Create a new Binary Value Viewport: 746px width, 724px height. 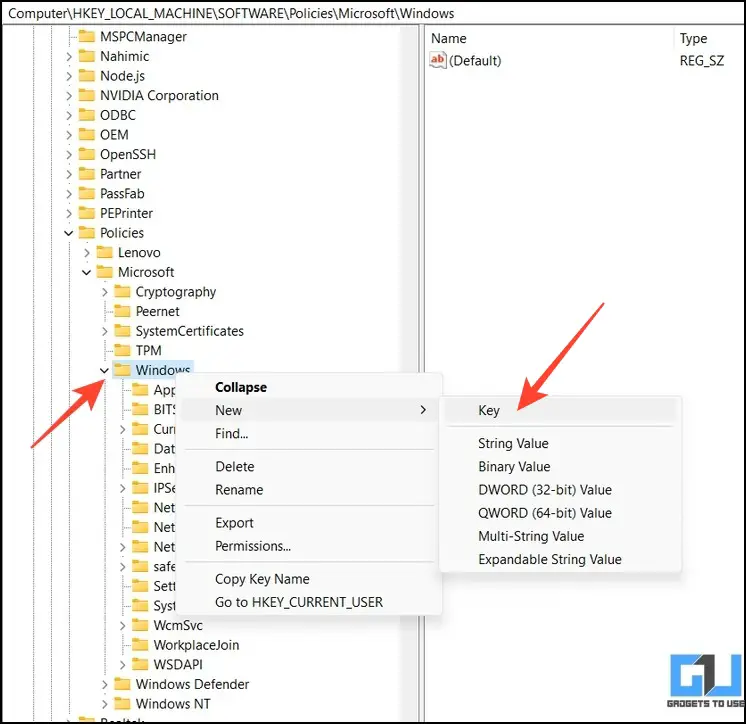point(560,466)
